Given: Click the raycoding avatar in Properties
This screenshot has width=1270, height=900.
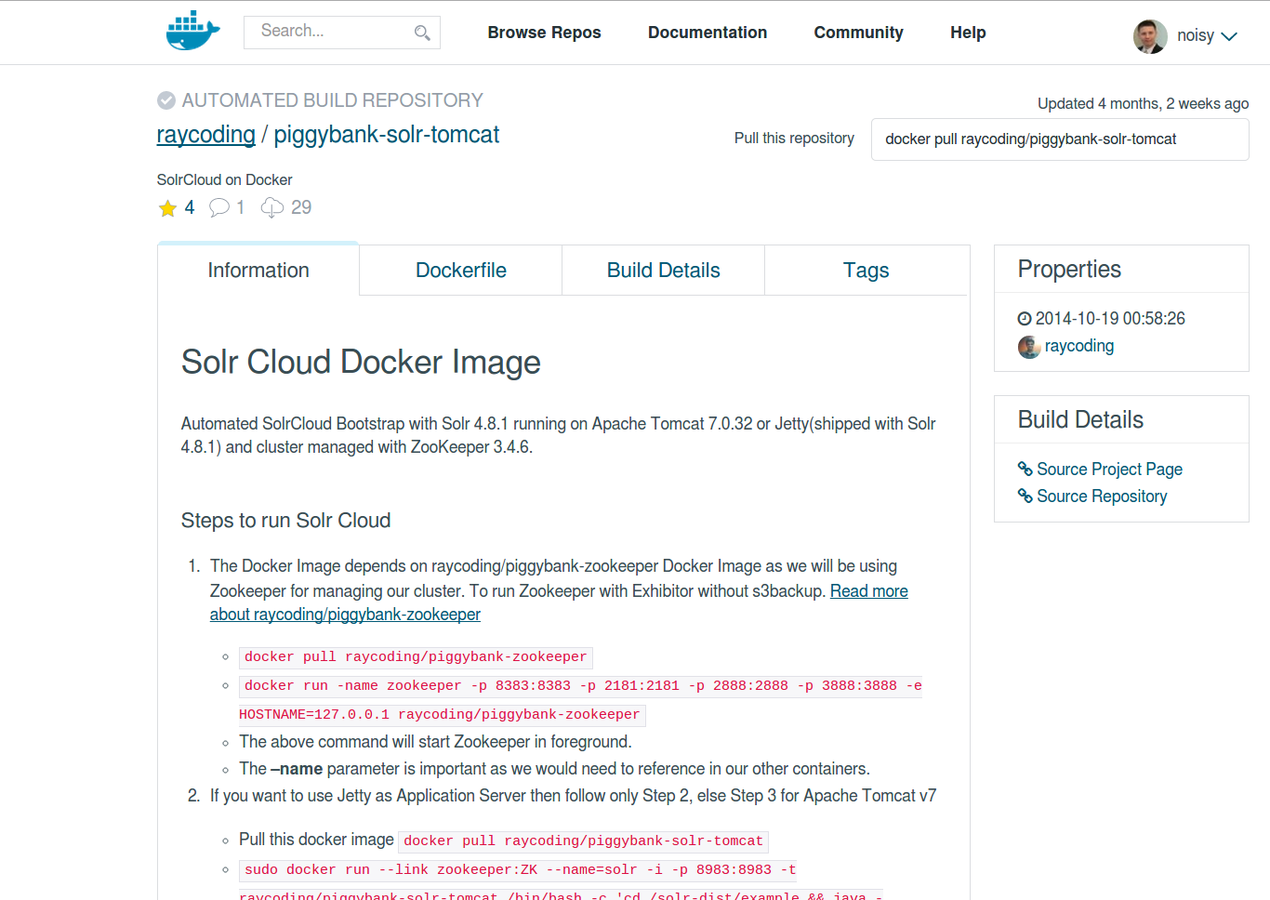Looking at the screenshot, I should (x=1029, y=347).
